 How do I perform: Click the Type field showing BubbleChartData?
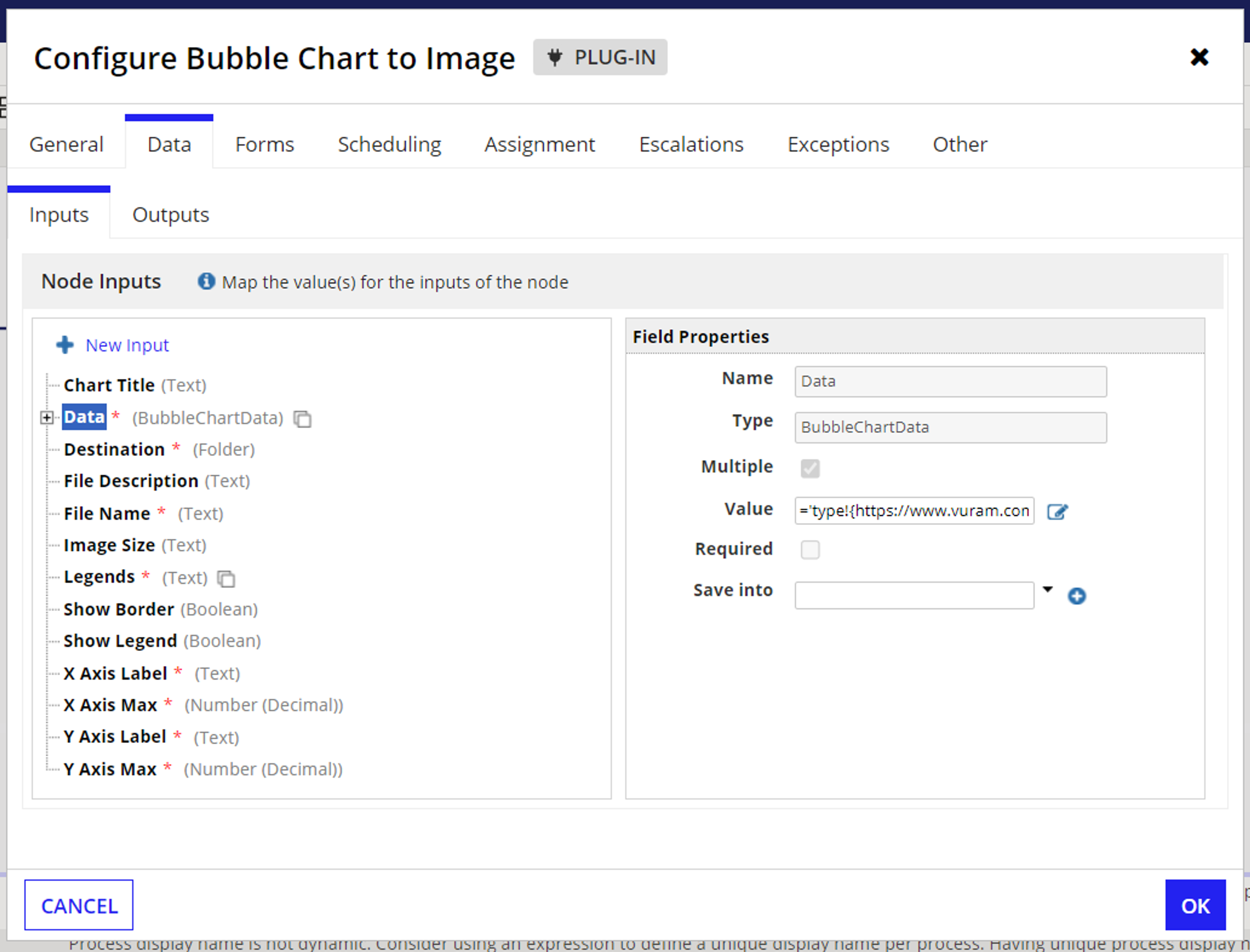click(x=950, y=427)
